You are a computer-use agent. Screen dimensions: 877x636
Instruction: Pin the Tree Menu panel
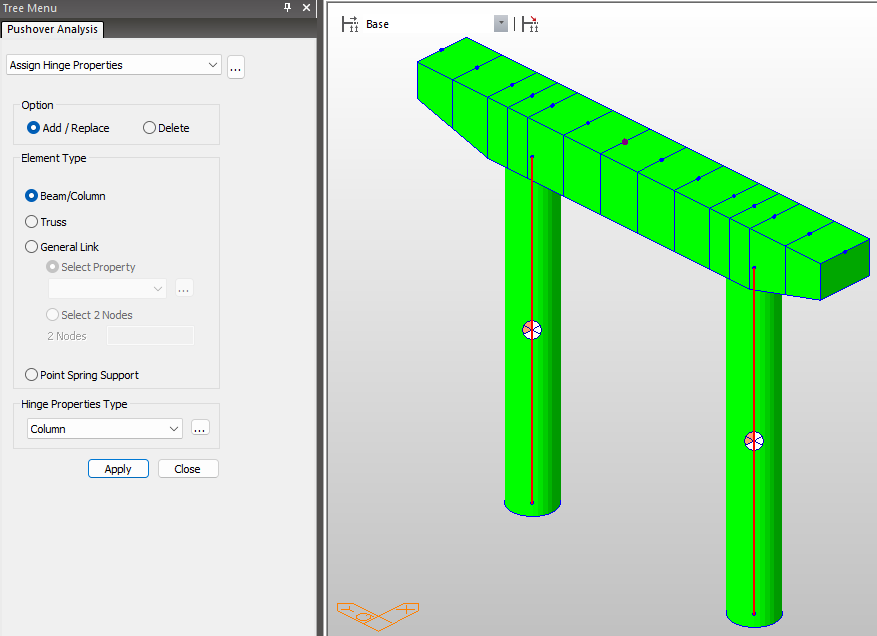(x=288, y=8)
